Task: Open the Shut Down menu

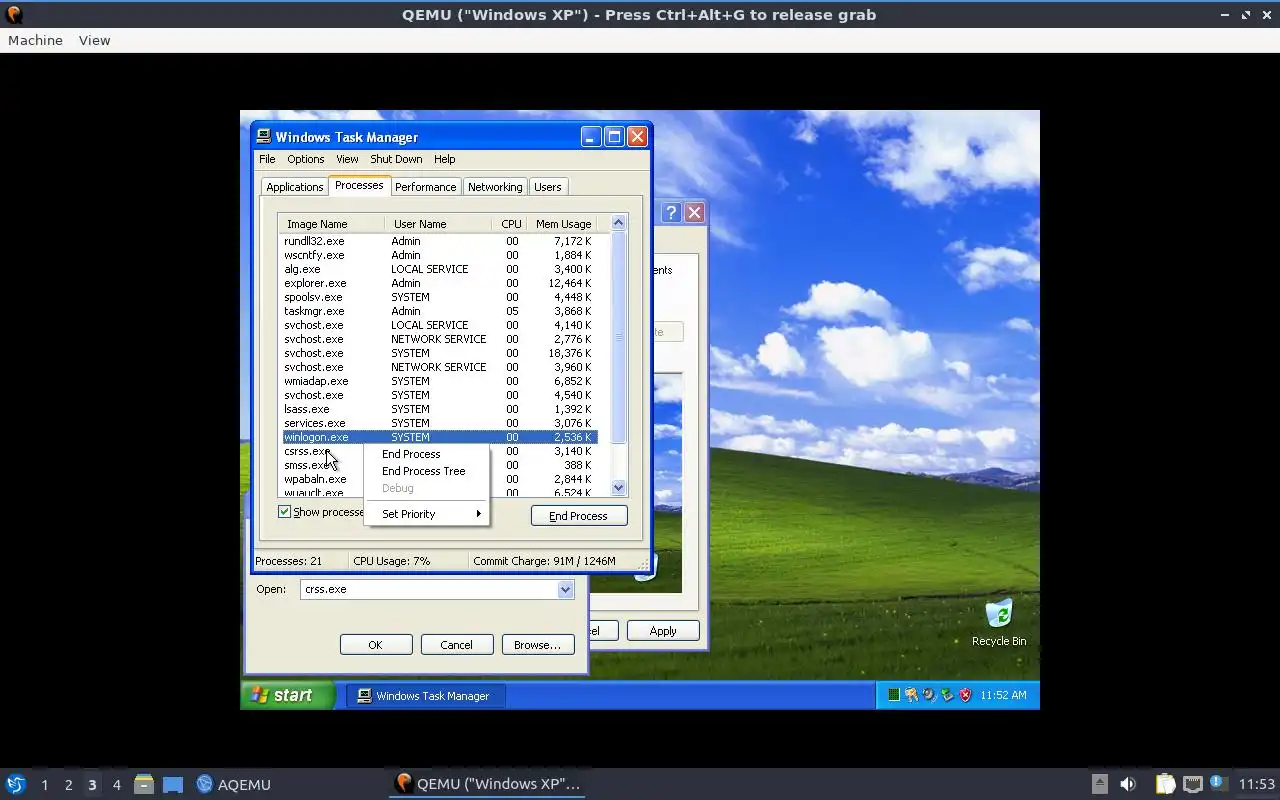Action: (x=396, y=159)
